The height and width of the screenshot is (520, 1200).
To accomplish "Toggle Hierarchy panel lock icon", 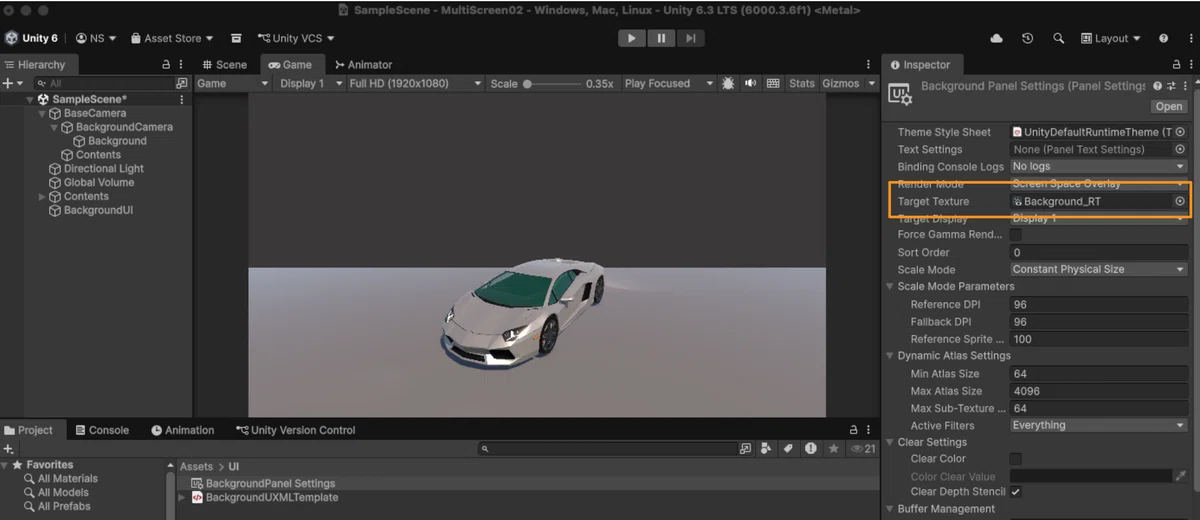I will point(166,65).
